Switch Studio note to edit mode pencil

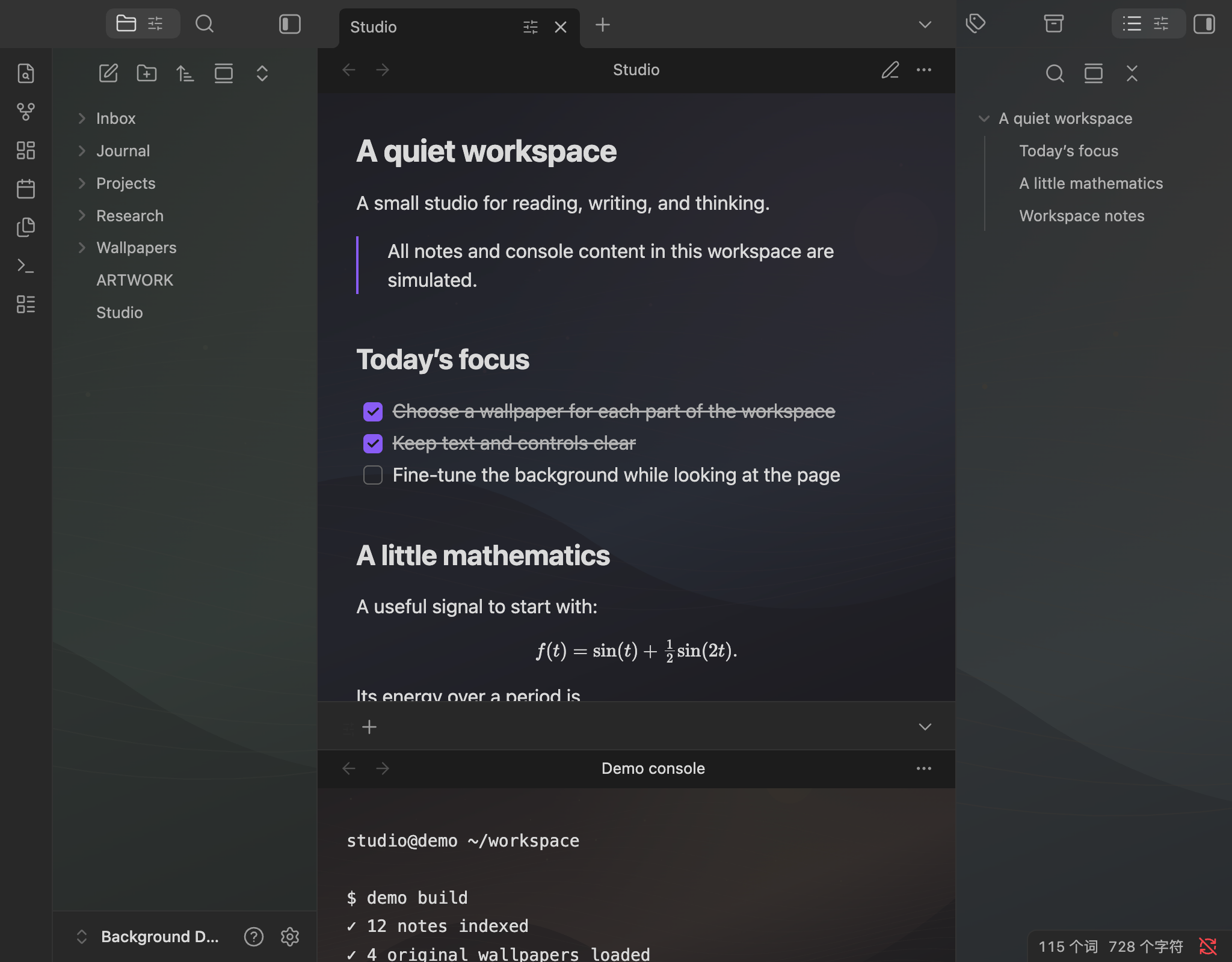pos(890,70)
